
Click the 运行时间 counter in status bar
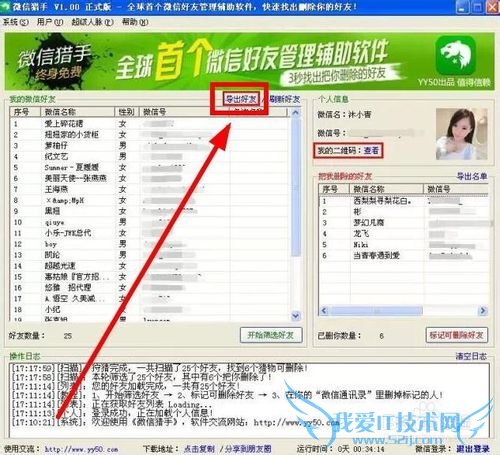pyautogui.click(x=361, y=449)
